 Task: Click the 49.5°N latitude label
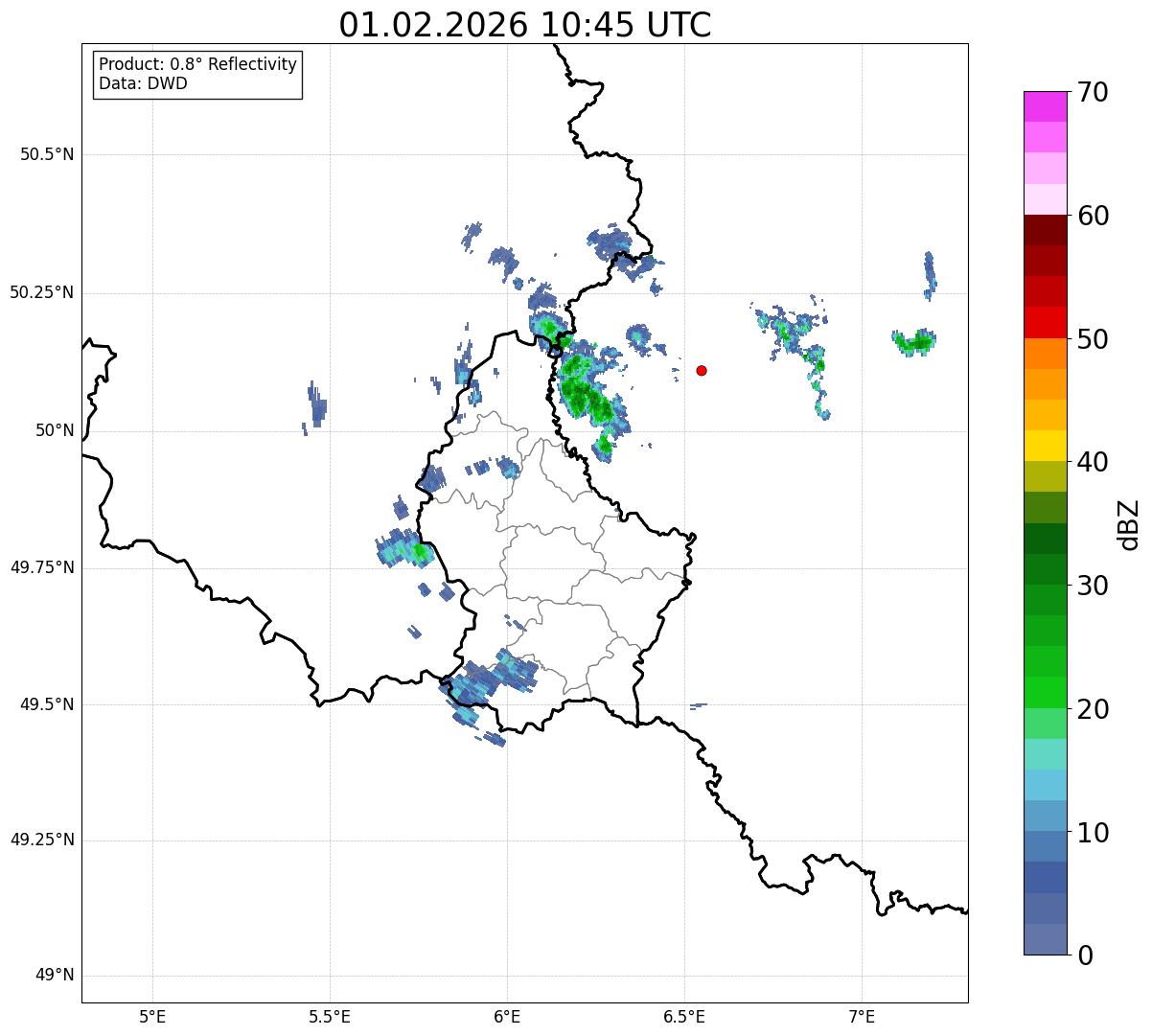(47, 704)
